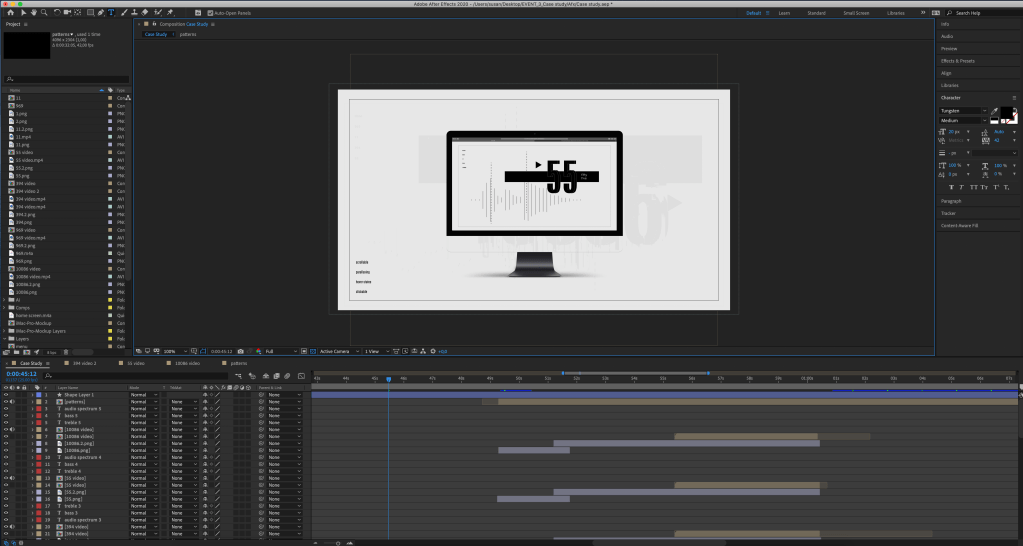This screenshot has height=546, width=1023.
Task: Hide Shape Layer 1 using its eye icon
Action: tap(5, 395)
